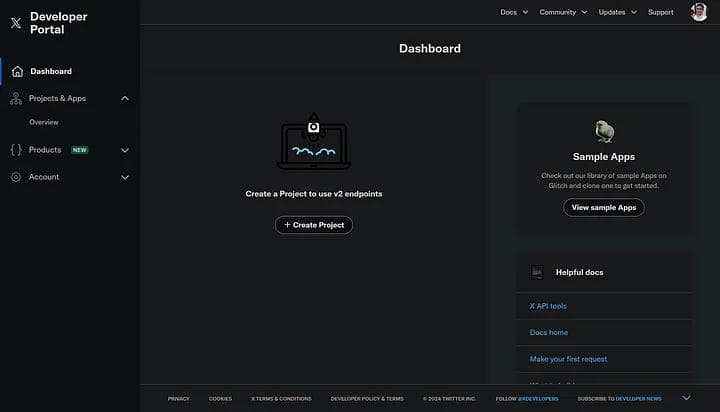Click the Projects & Apps hierarchy icon
720x412 pixels.
pos(16,98)
